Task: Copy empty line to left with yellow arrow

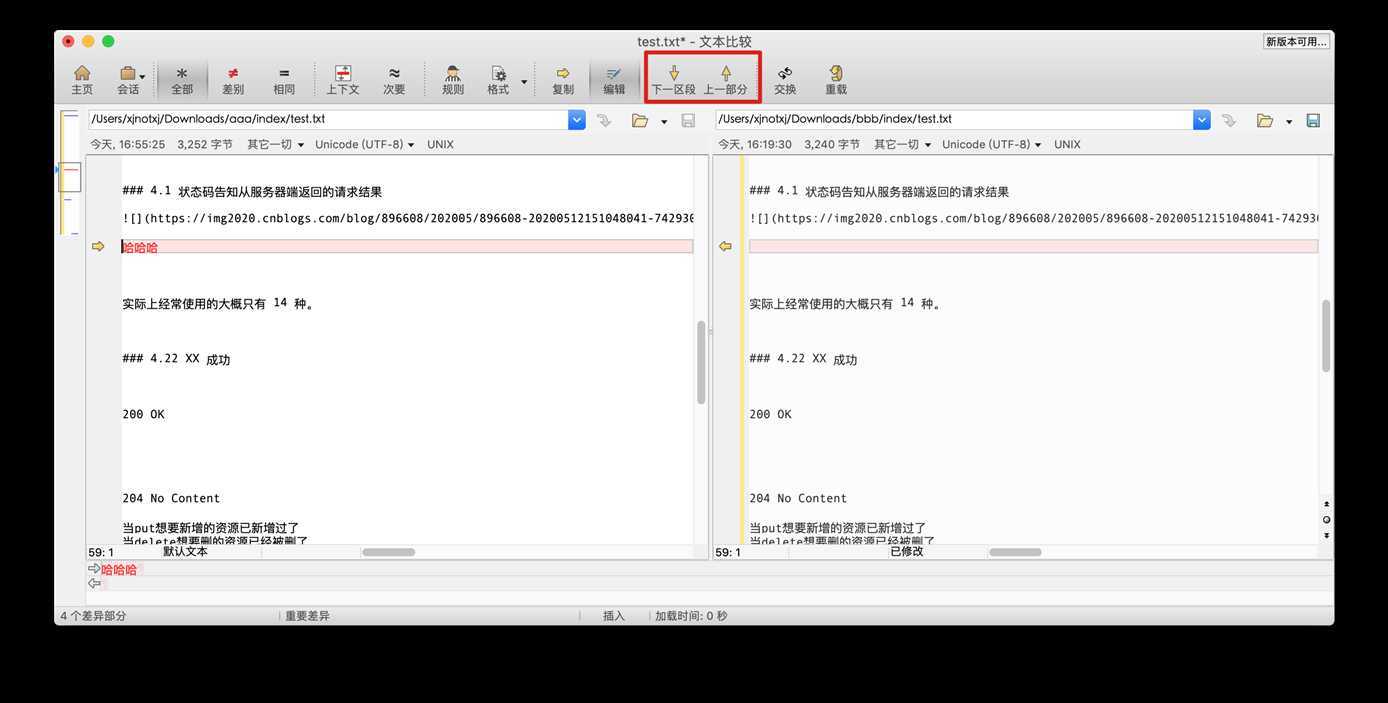Action: [x=725, y=246]
